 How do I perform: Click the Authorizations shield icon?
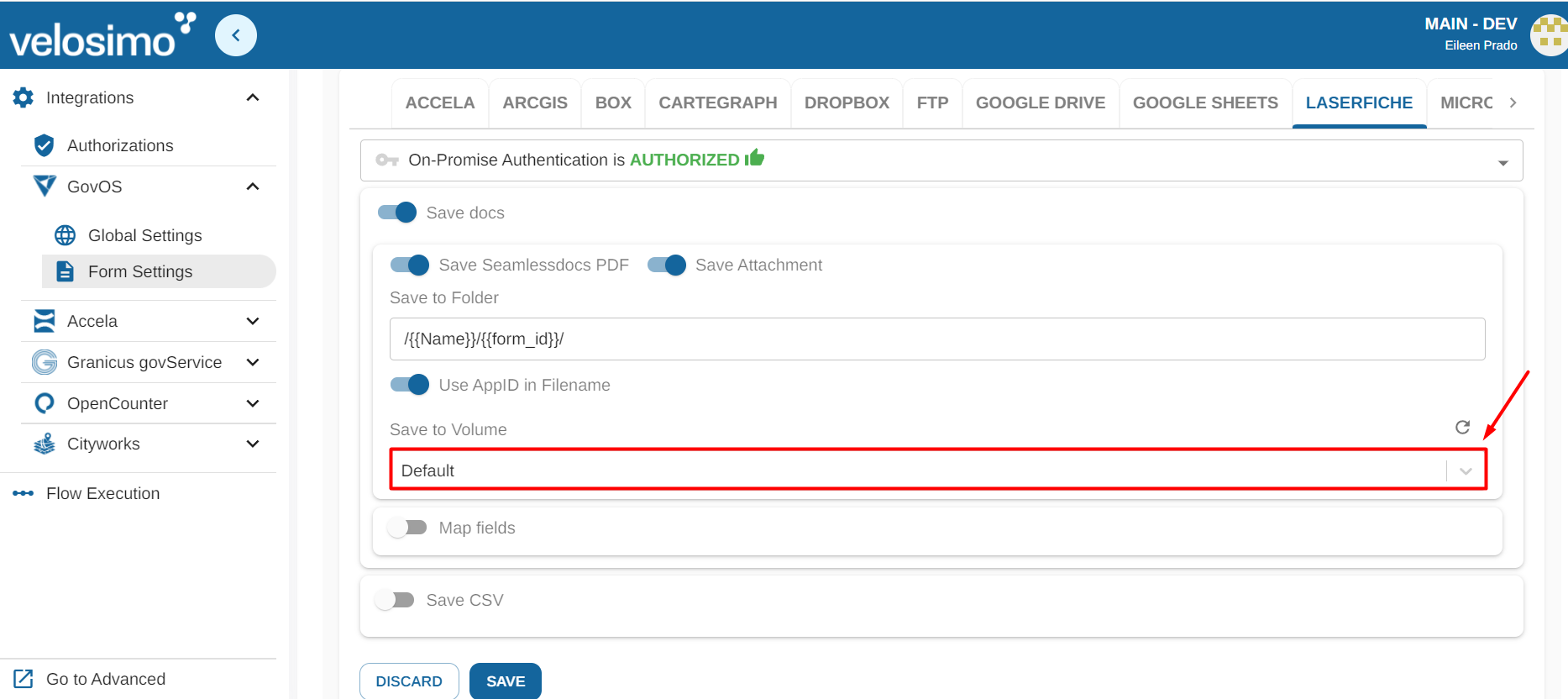pos(45,145)
